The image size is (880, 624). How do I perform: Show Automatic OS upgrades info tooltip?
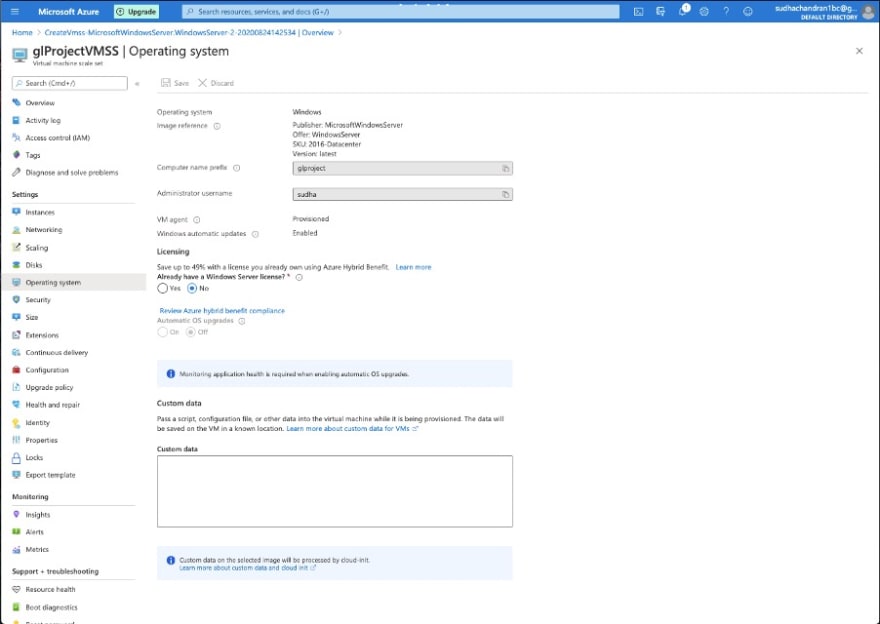tap(242, 321)
